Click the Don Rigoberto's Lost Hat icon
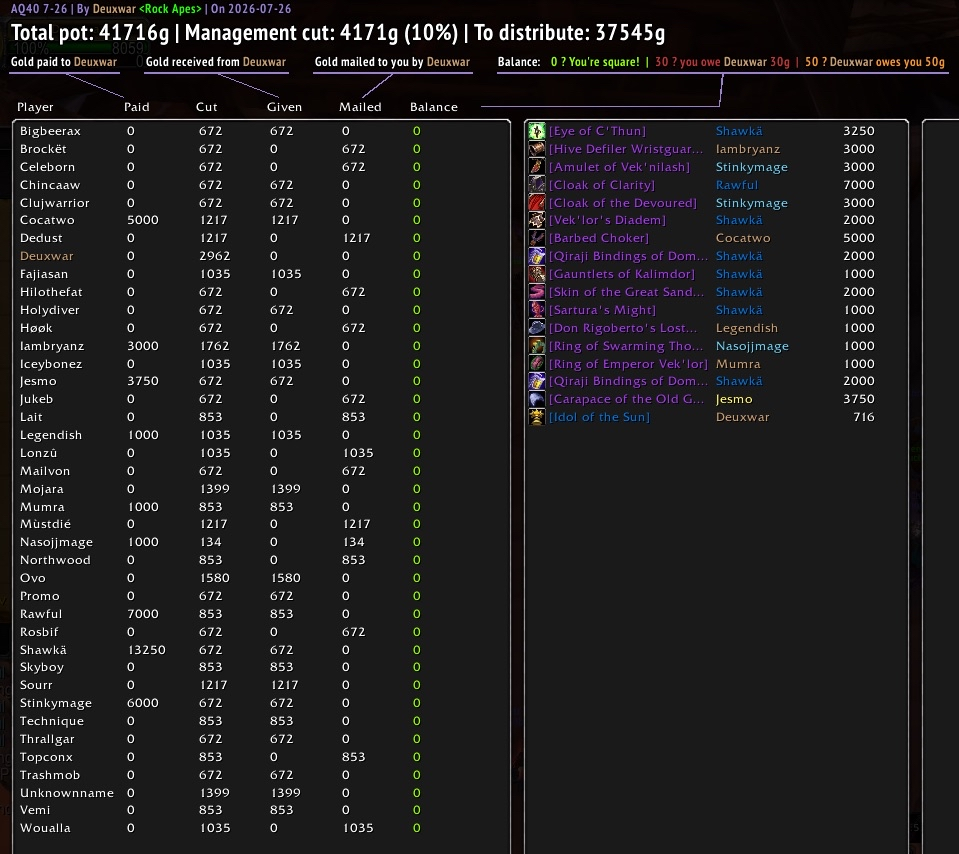 [536, 328]
